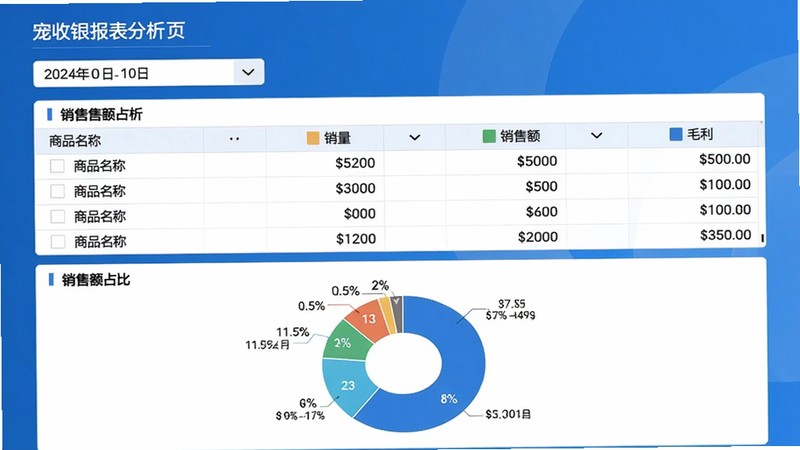Click the table's vertical scrollbar thumb
Screen dimensions: 800x450
(762, 238)
